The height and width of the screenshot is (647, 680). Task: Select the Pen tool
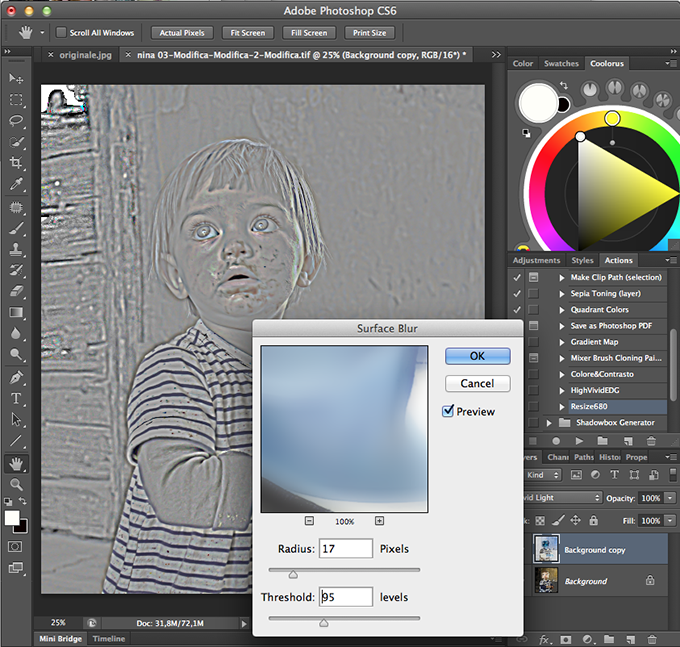(x=16, y=378)
